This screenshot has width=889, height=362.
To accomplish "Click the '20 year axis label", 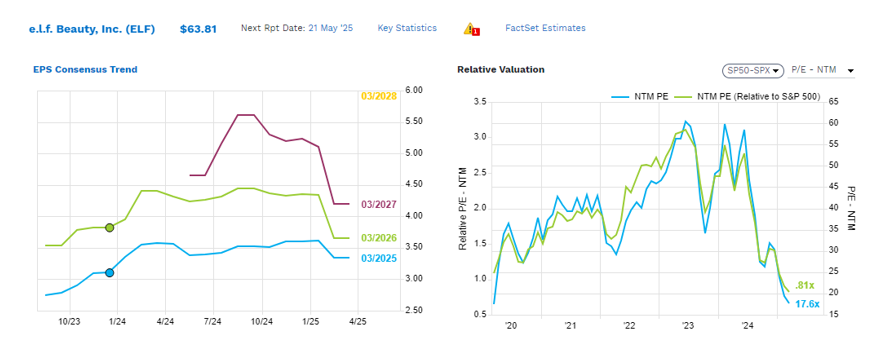I will coord(511,326).
